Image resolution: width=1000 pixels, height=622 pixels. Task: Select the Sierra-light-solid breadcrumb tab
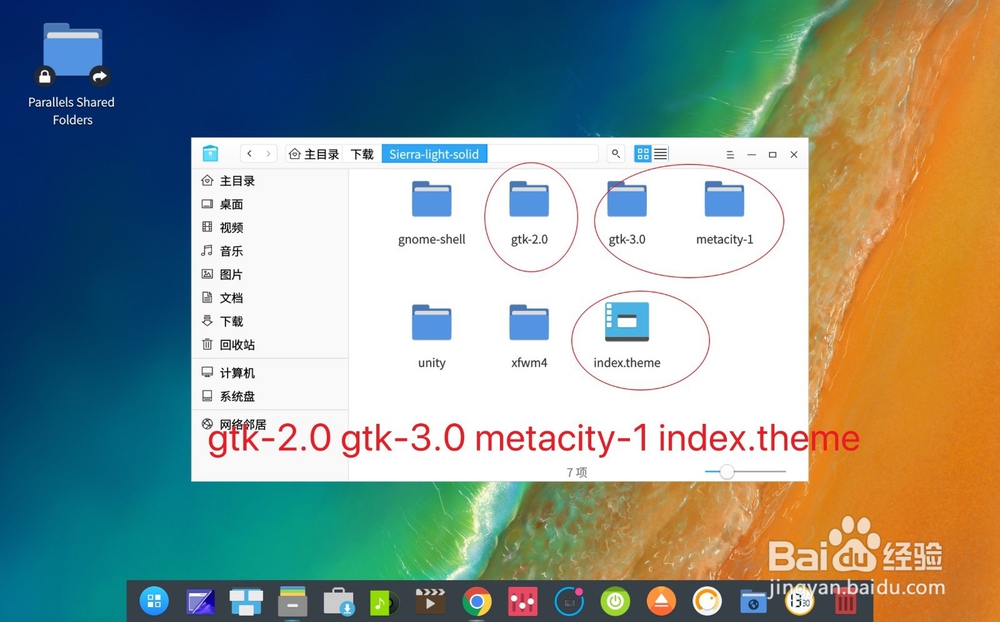[x=434, y=153]
